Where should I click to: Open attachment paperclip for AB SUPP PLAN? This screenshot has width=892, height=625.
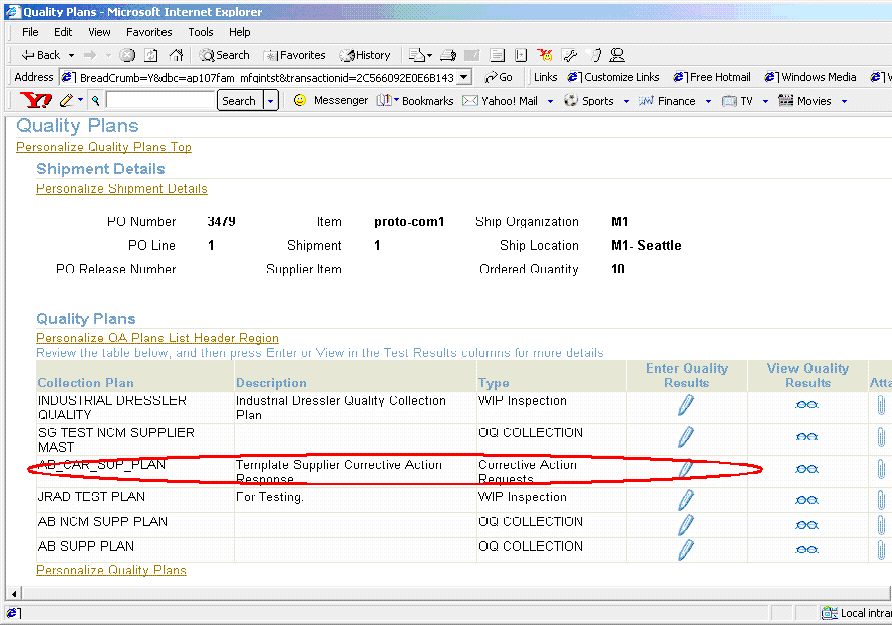tap(881, 549)
